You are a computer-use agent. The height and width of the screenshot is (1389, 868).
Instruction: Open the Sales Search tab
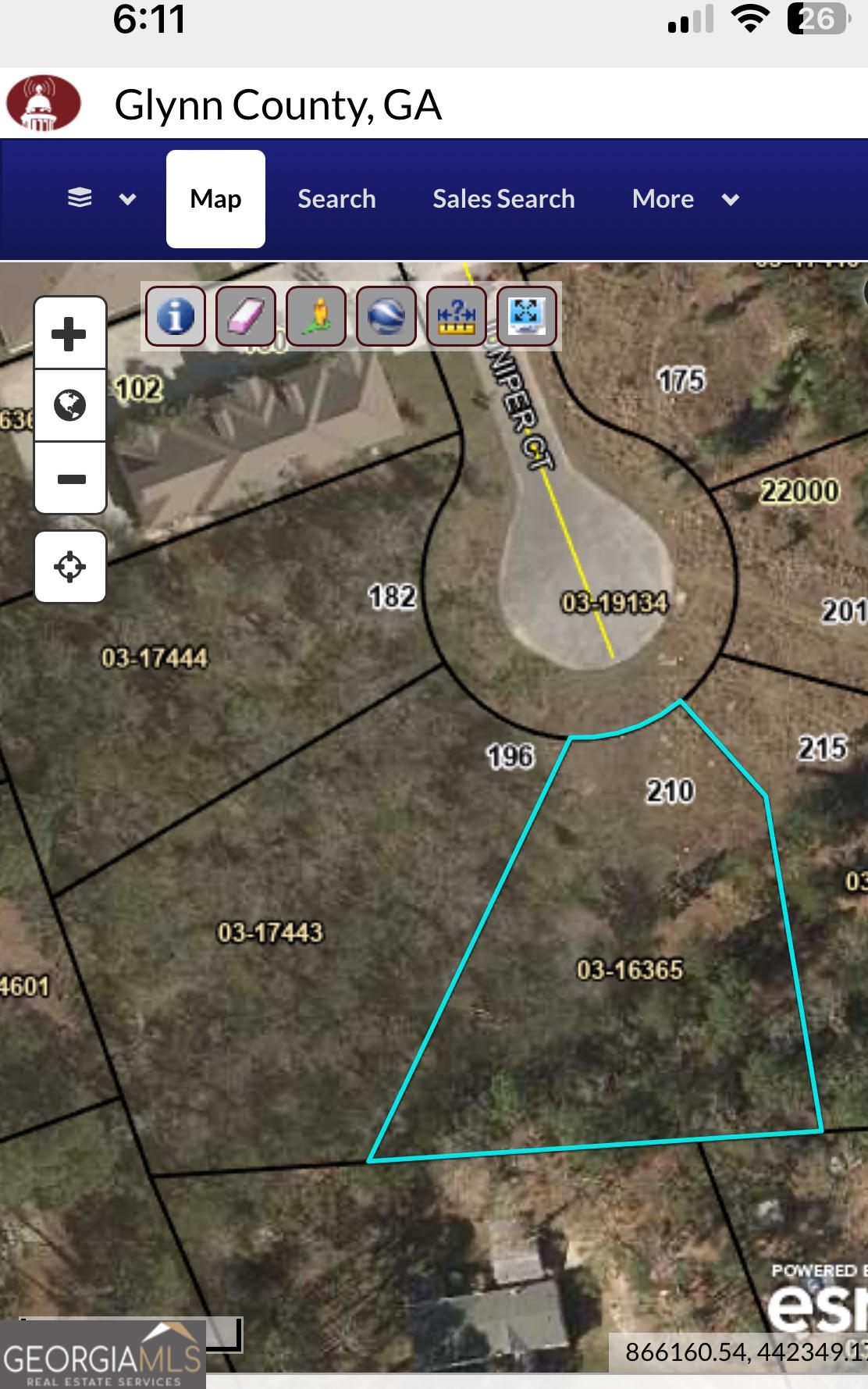[x=503, y=199]
